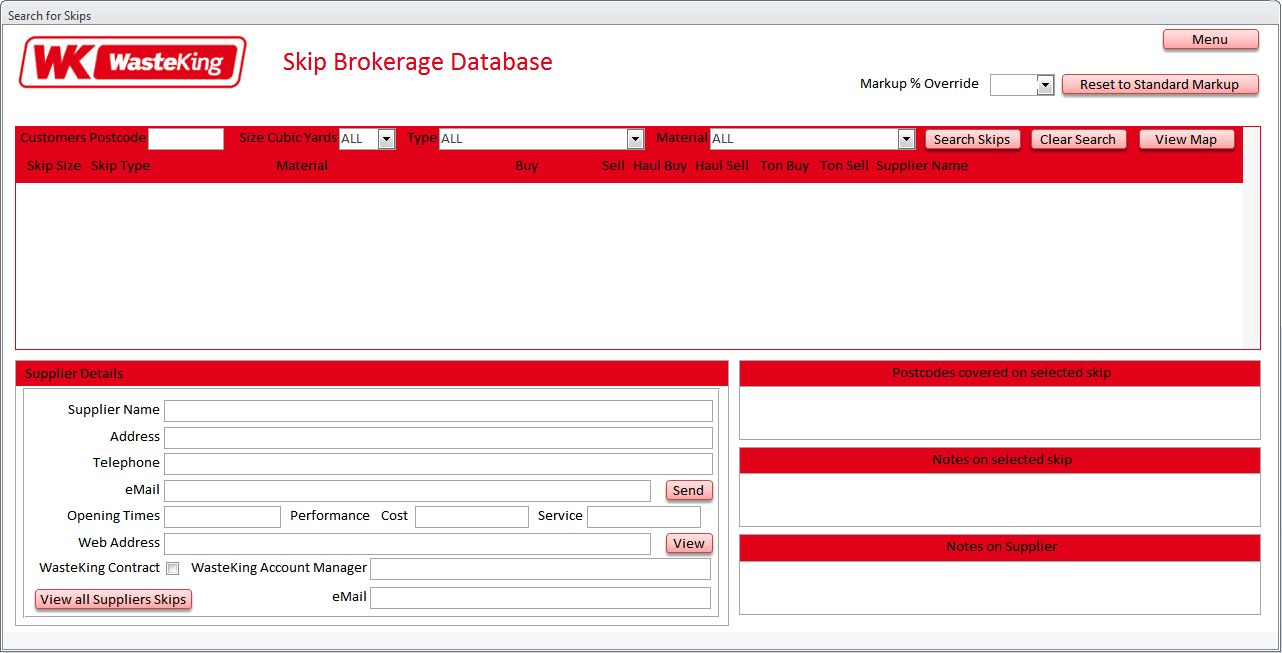Click the Skip Type column header

(x=120, y=166)
